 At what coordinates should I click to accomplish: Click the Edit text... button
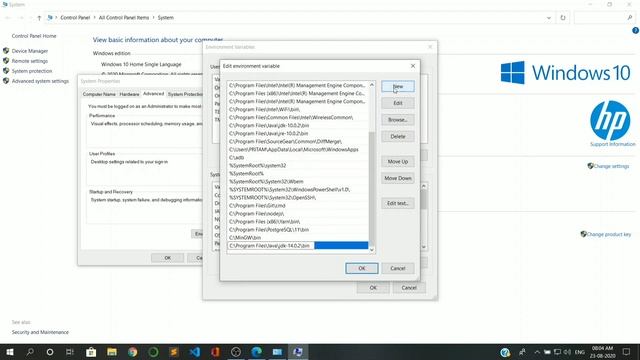(x=398, y=203)
